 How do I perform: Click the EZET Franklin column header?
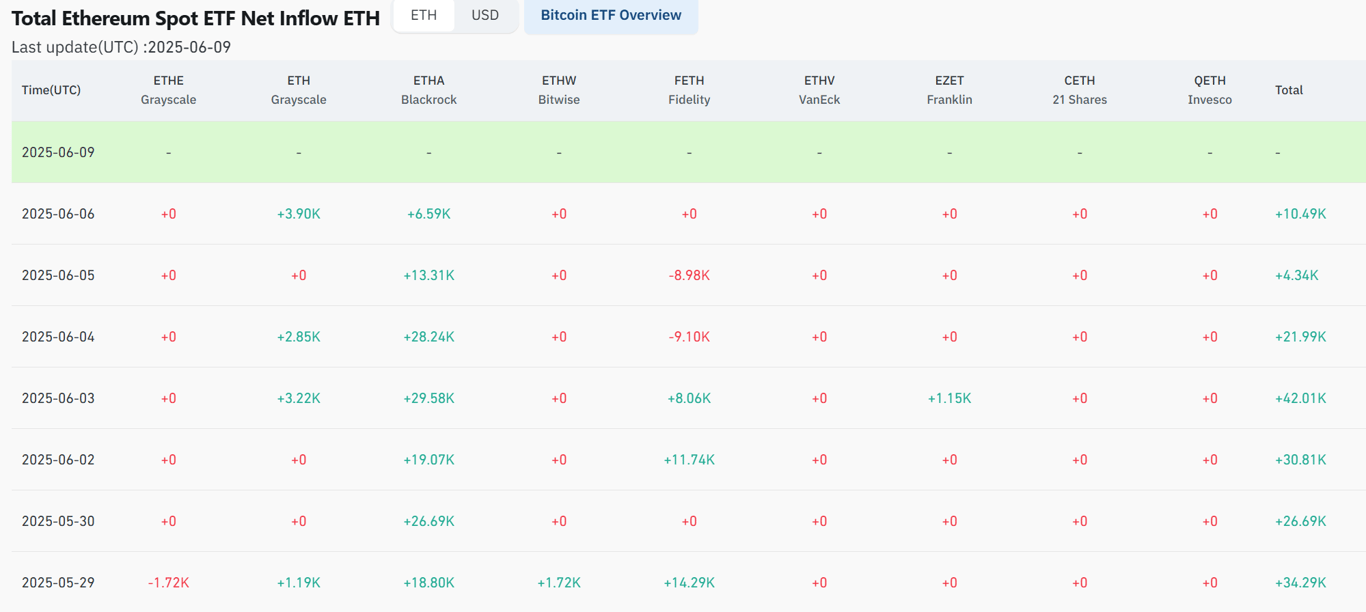[949, 90]
